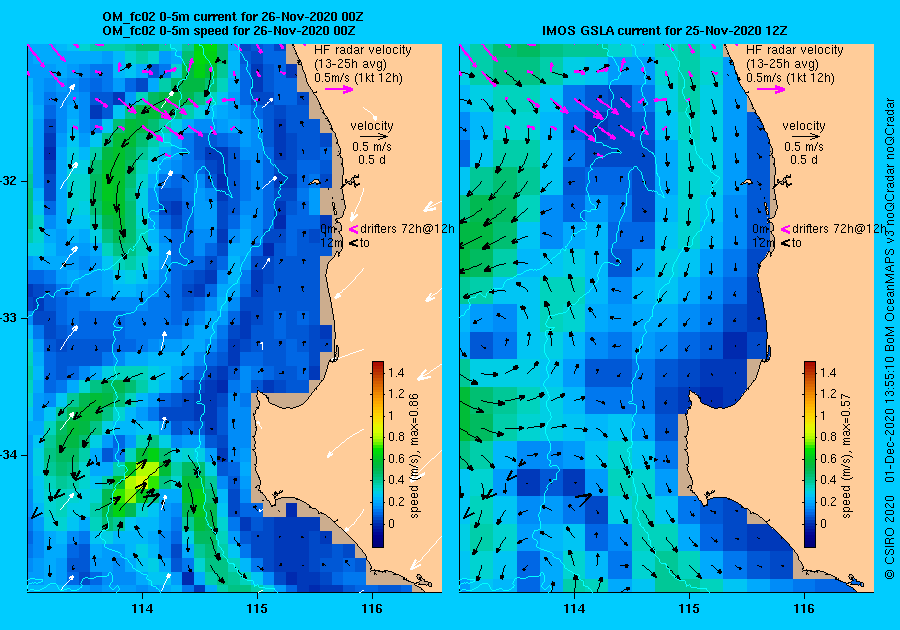Screen dimensions: 900x630
Task: Click the 'velocity' label in IMOS GSLA panel
Action: point(804,126)
